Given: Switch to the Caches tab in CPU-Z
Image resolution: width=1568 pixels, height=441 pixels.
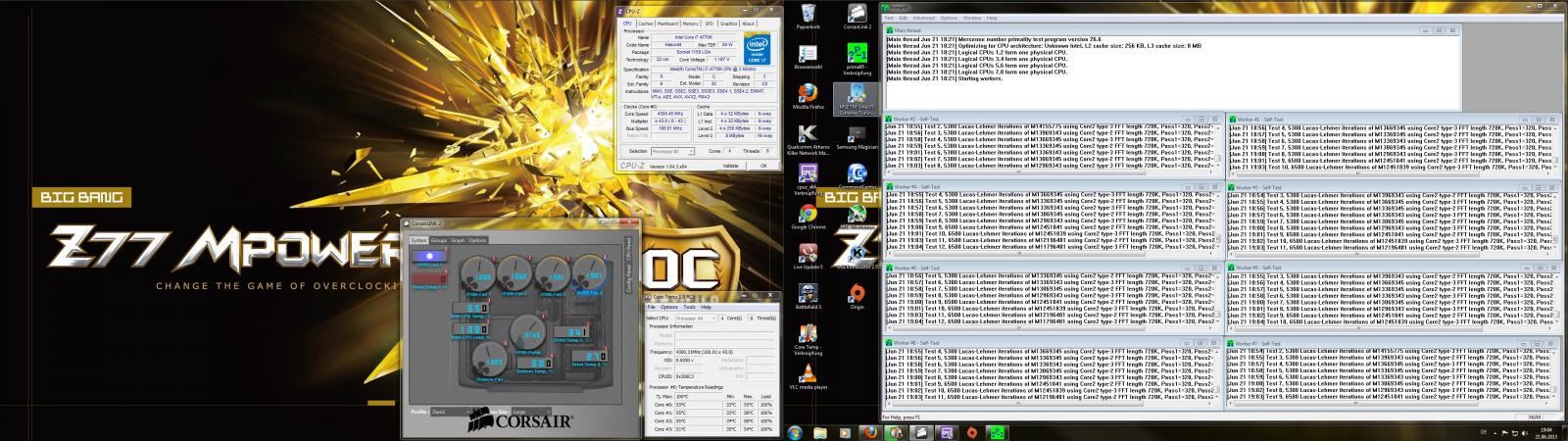Looking at the screenshot, I should coord(645,23).
